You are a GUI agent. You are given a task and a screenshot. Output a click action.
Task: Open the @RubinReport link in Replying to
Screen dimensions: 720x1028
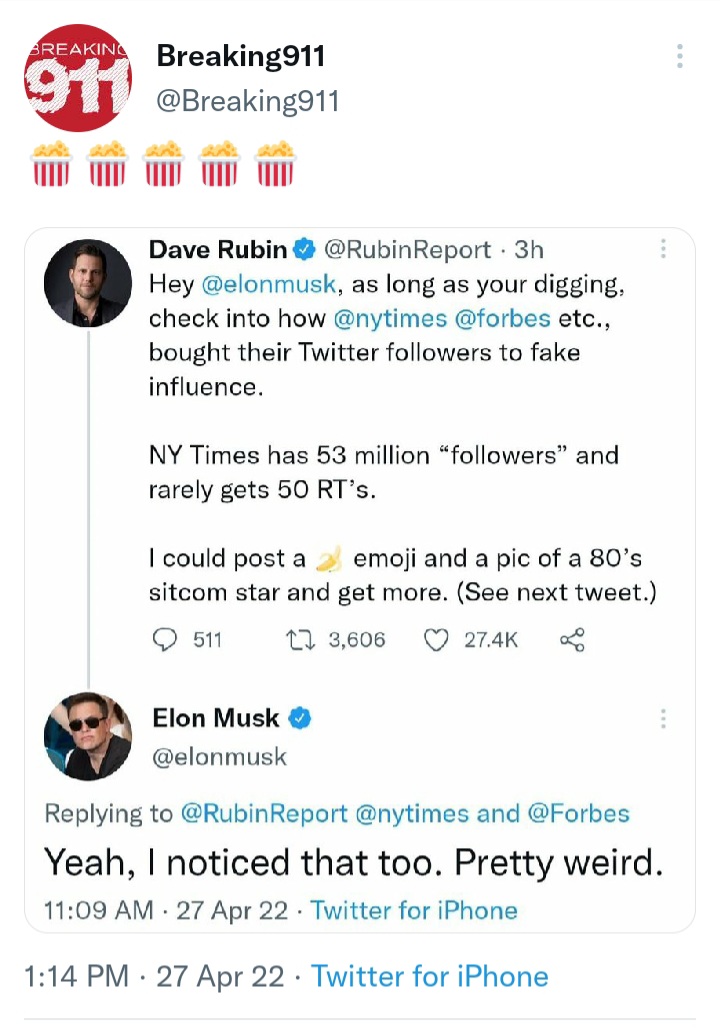[x=264, y=814]
